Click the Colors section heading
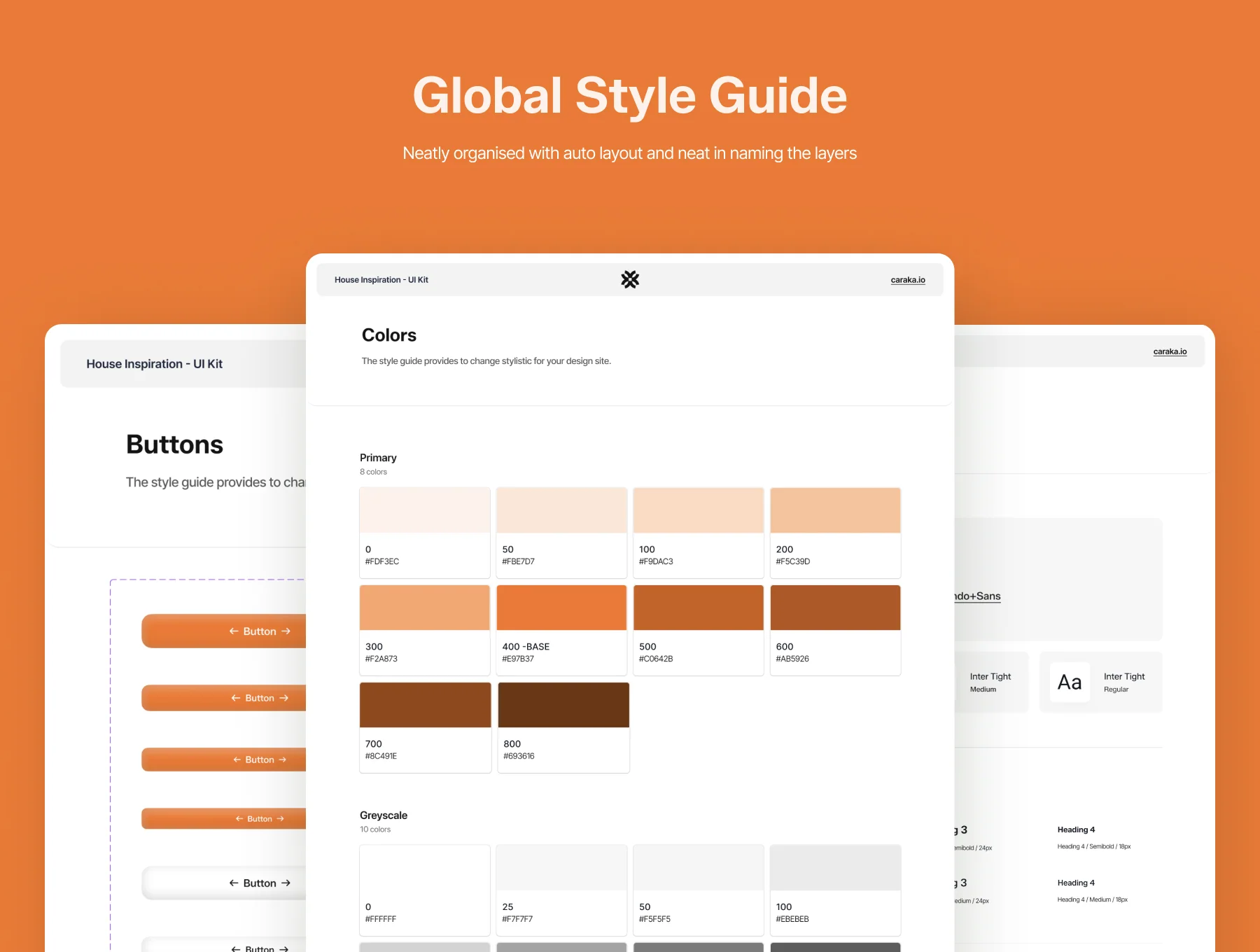1260x952 pixels. point(389,335)
